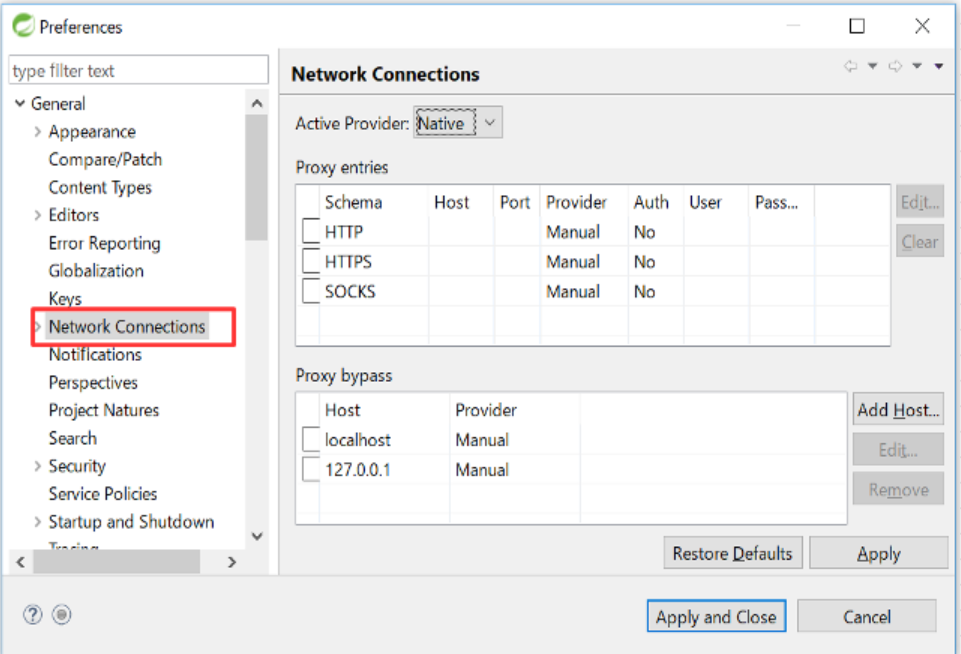Go to the Keys preference page

pyautogui.click(x=65, y=298)
